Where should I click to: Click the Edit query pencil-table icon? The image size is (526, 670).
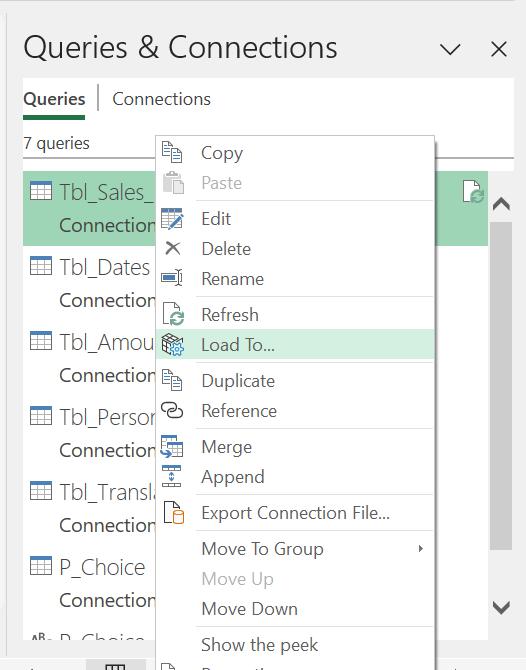pos(172,218)
